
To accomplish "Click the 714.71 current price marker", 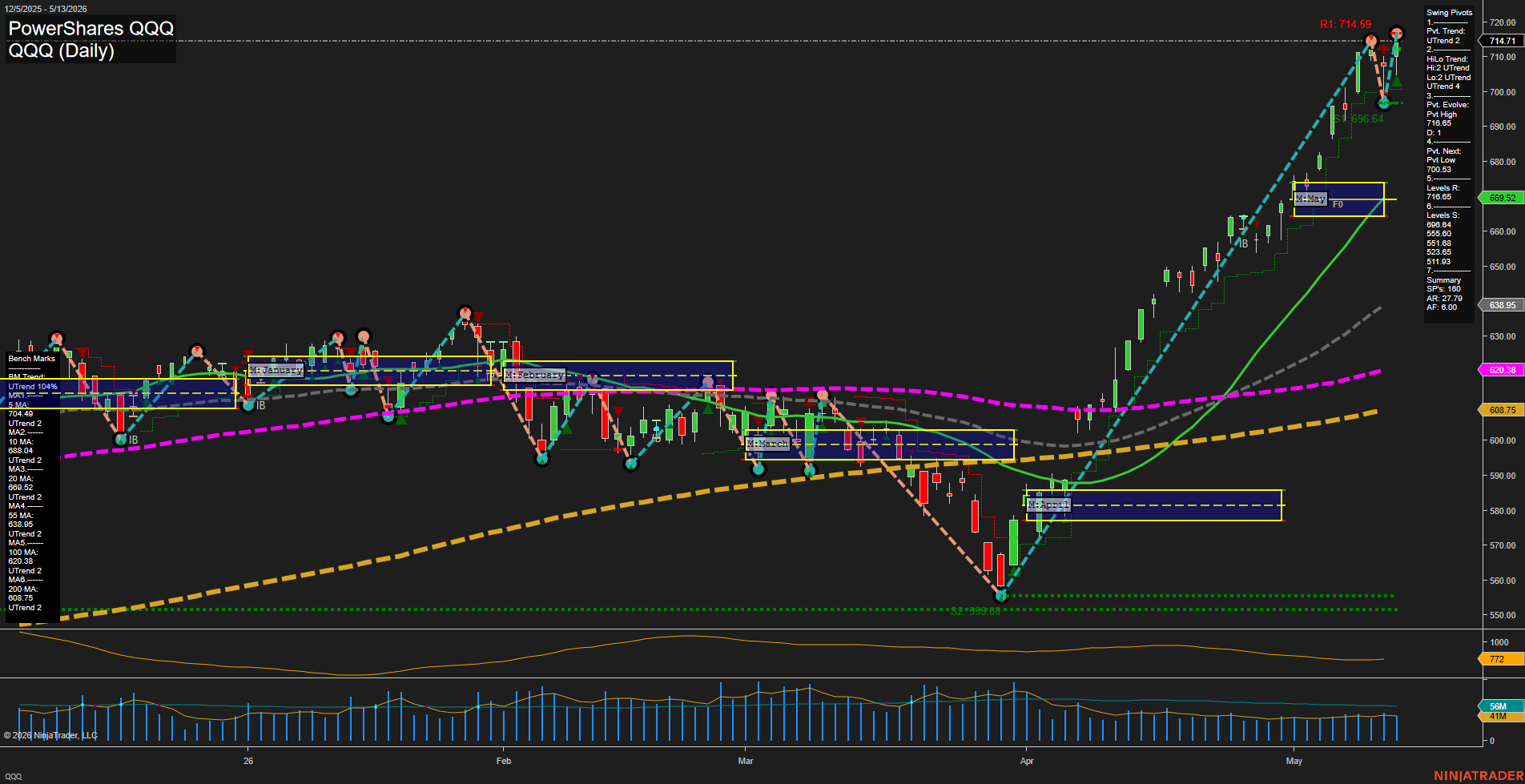I will [1502, 41].
